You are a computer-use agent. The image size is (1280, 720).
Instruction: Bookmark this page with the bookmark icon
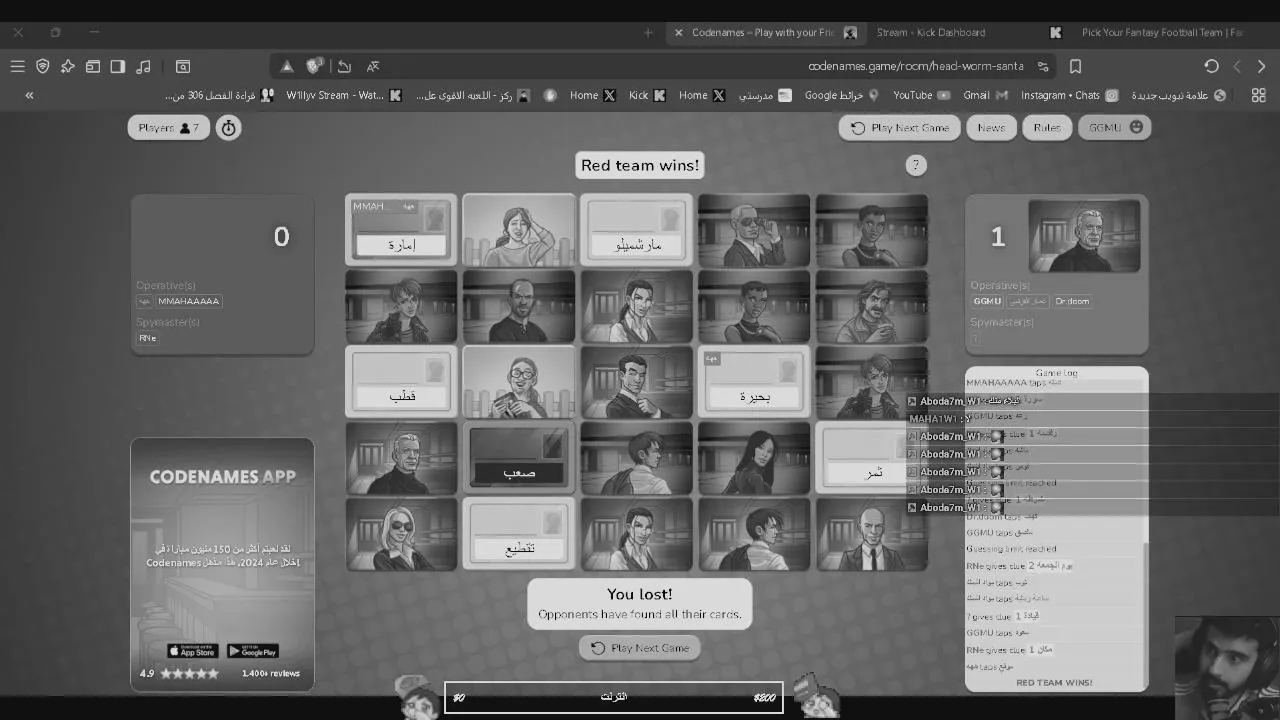[1075, 66]
